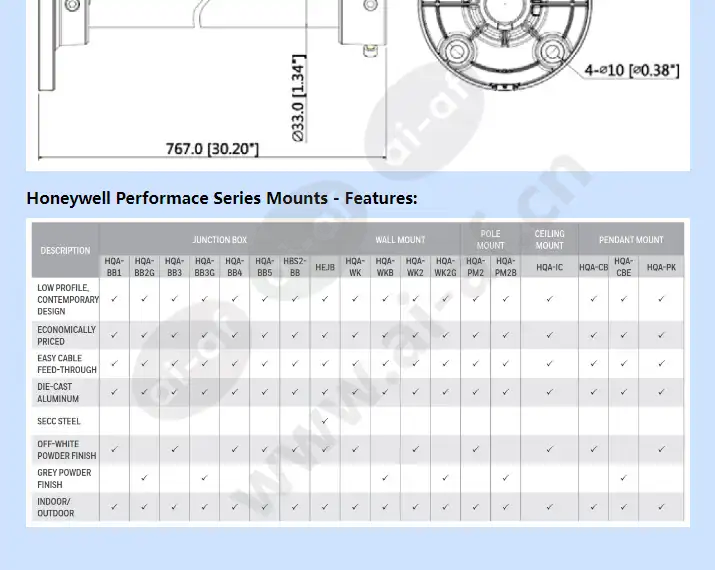The image size is (715, 570).
Task: Select the HQA-BB3G column header
Action: coord(204,267)
